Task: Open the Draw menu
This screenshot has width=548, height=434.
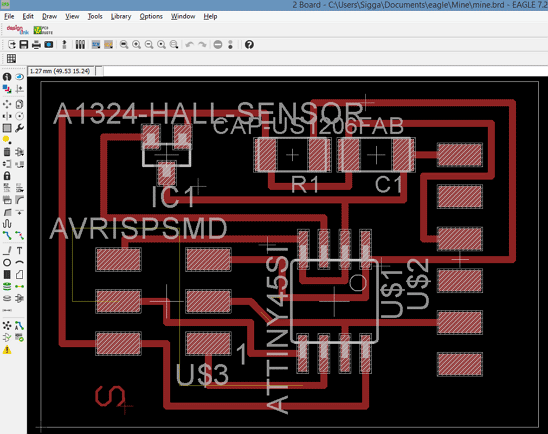Action: [49, 16]
